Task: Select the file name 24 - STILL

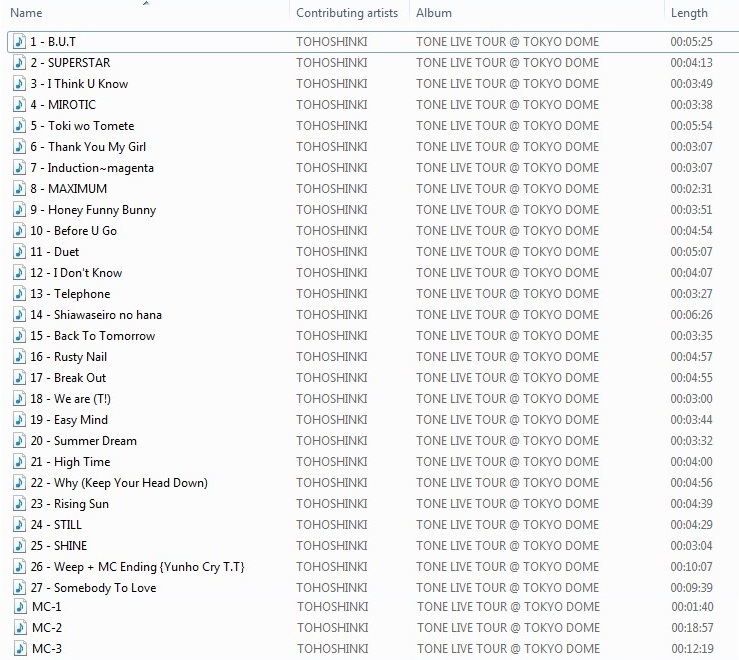Action: click(56, 525)
